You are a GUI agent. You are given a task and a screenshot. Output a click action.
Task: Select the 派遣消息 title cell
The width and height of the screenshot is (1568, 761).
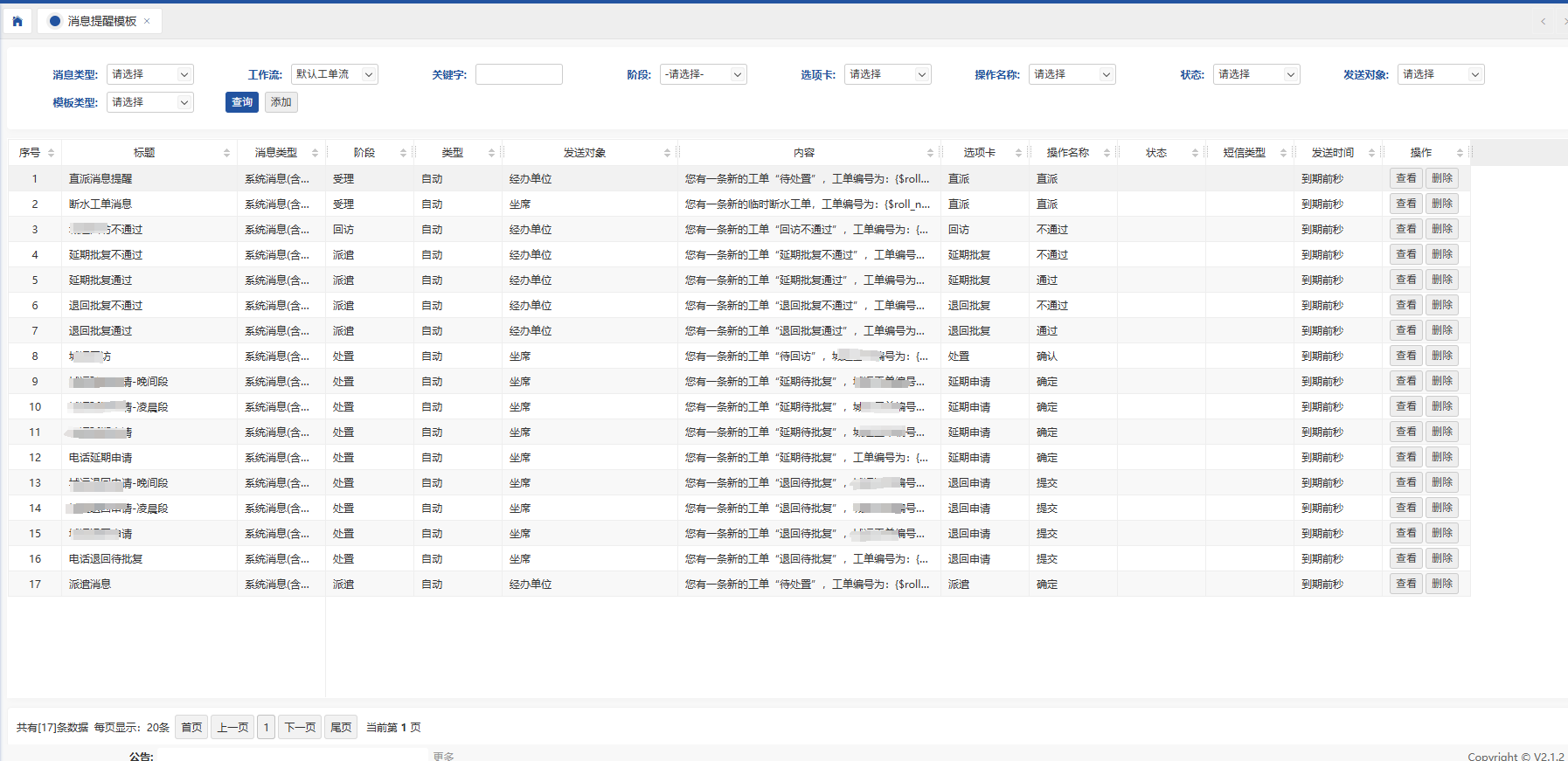point(149,584)
